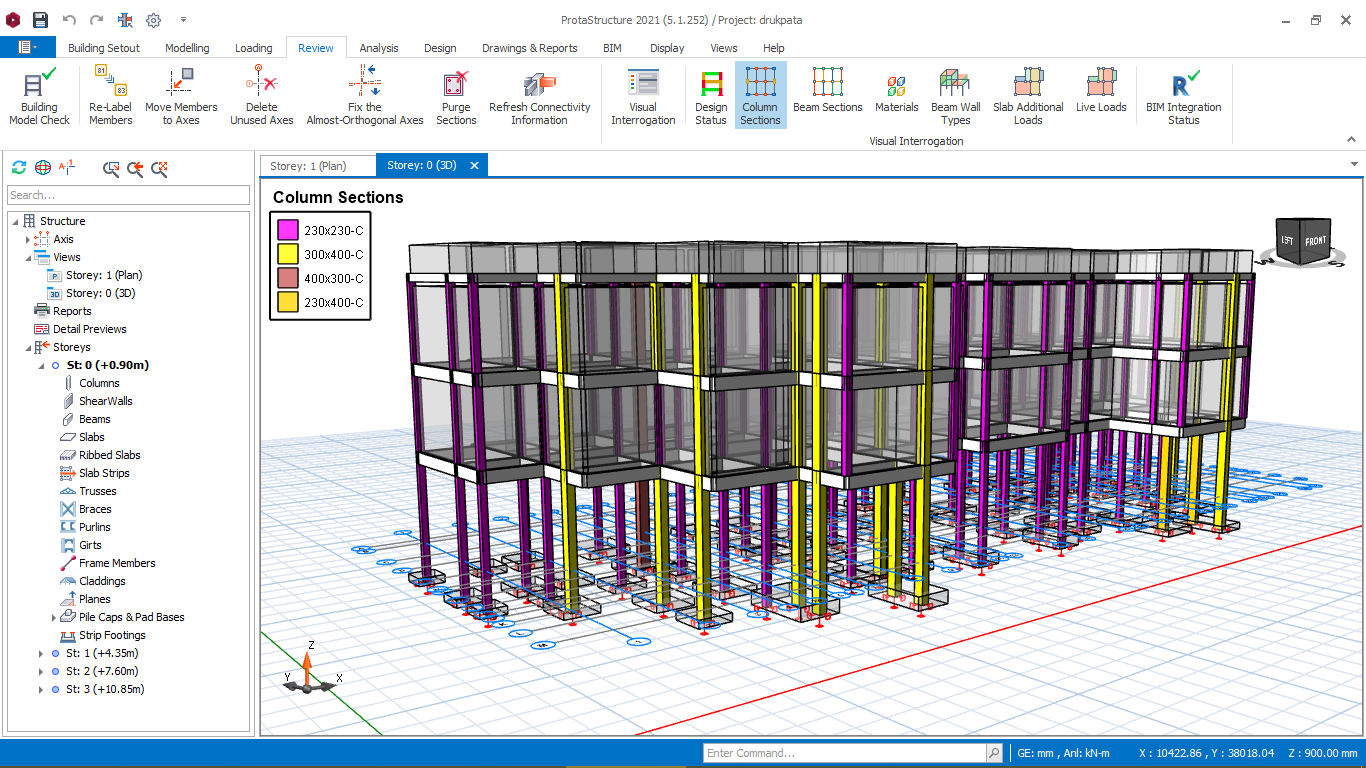
Task: Select Move Members to Axes
Action: [181, 97]
